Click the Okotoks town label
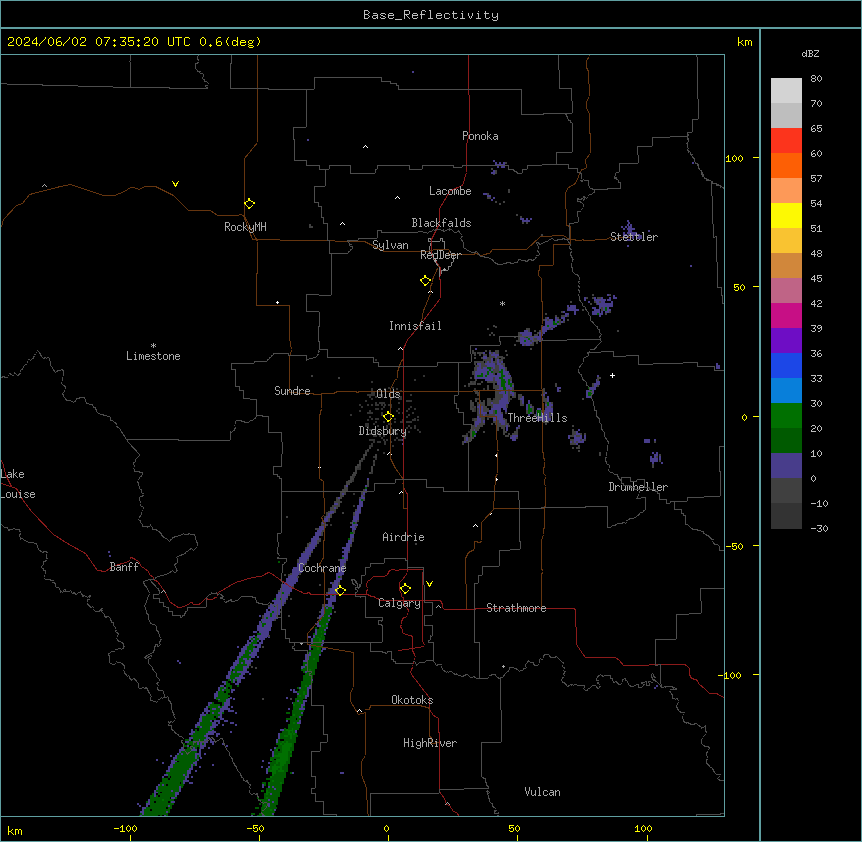 tap(412, 700)
